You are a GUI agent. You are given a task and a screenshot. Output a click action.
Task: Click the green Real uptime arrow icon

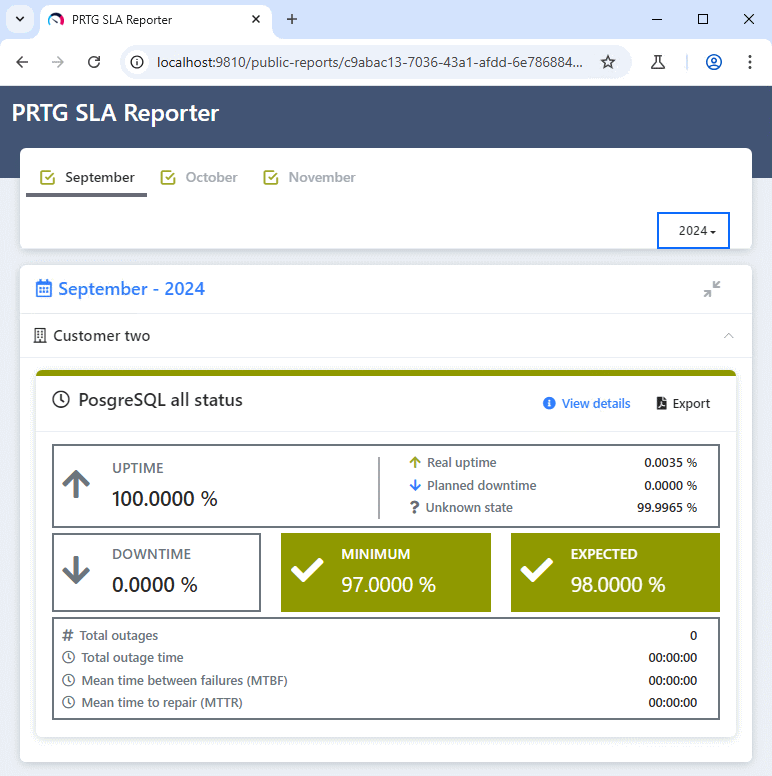(415, 462)
